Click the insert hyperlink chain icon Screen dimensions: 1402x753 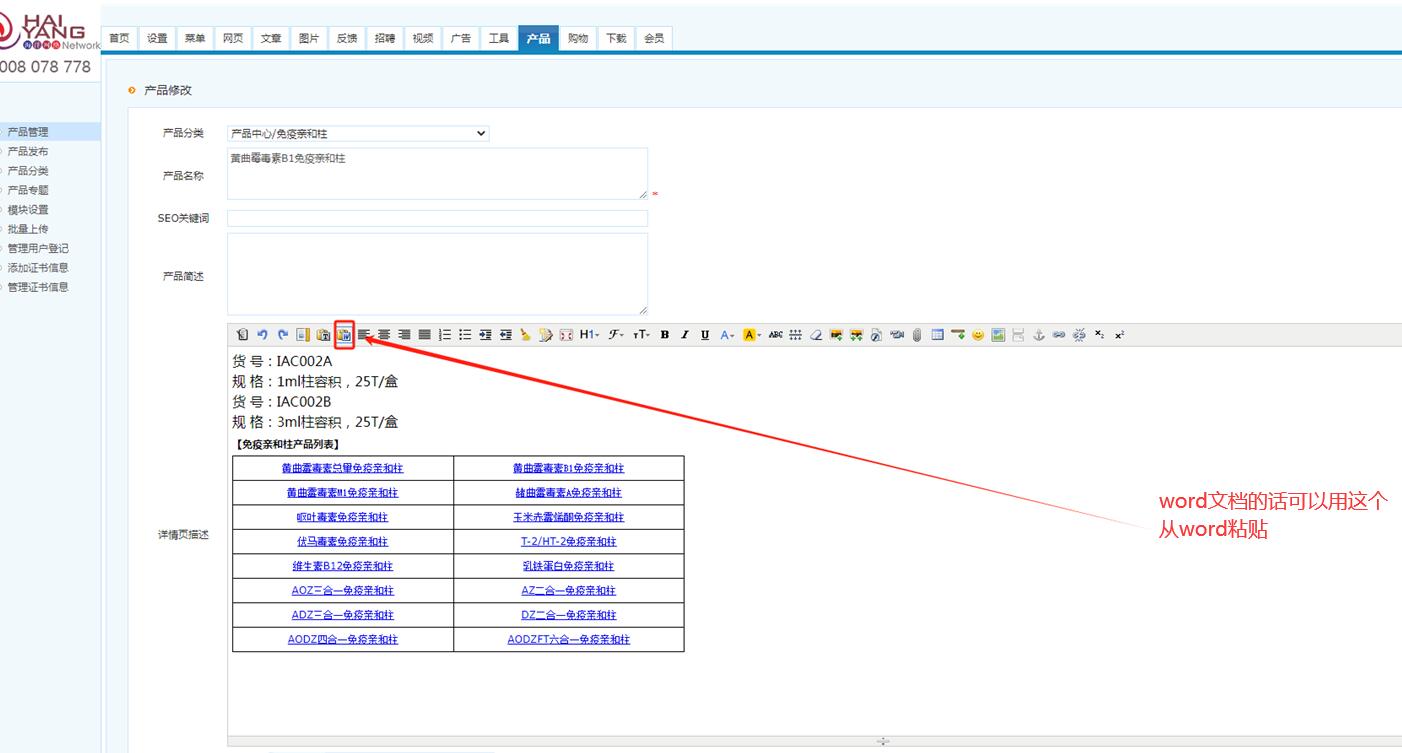[1059, 335]
